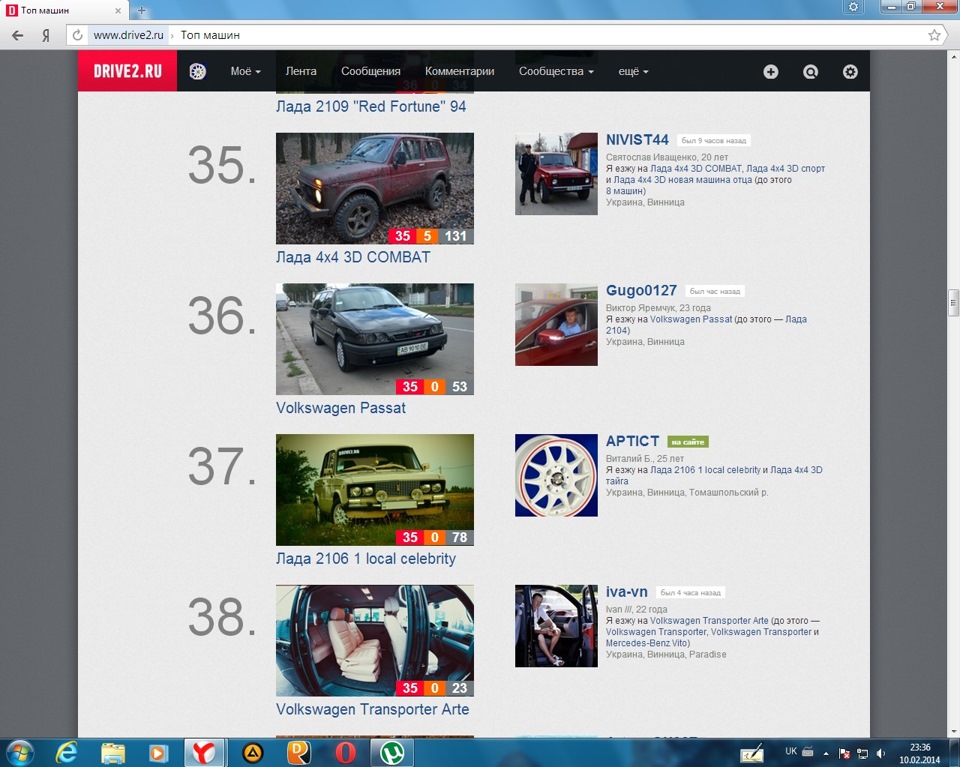The width and height of the screenshot is (960, 767).
Task: Click the Mercedes-Benz Vito link
Action: pos(647,643)
